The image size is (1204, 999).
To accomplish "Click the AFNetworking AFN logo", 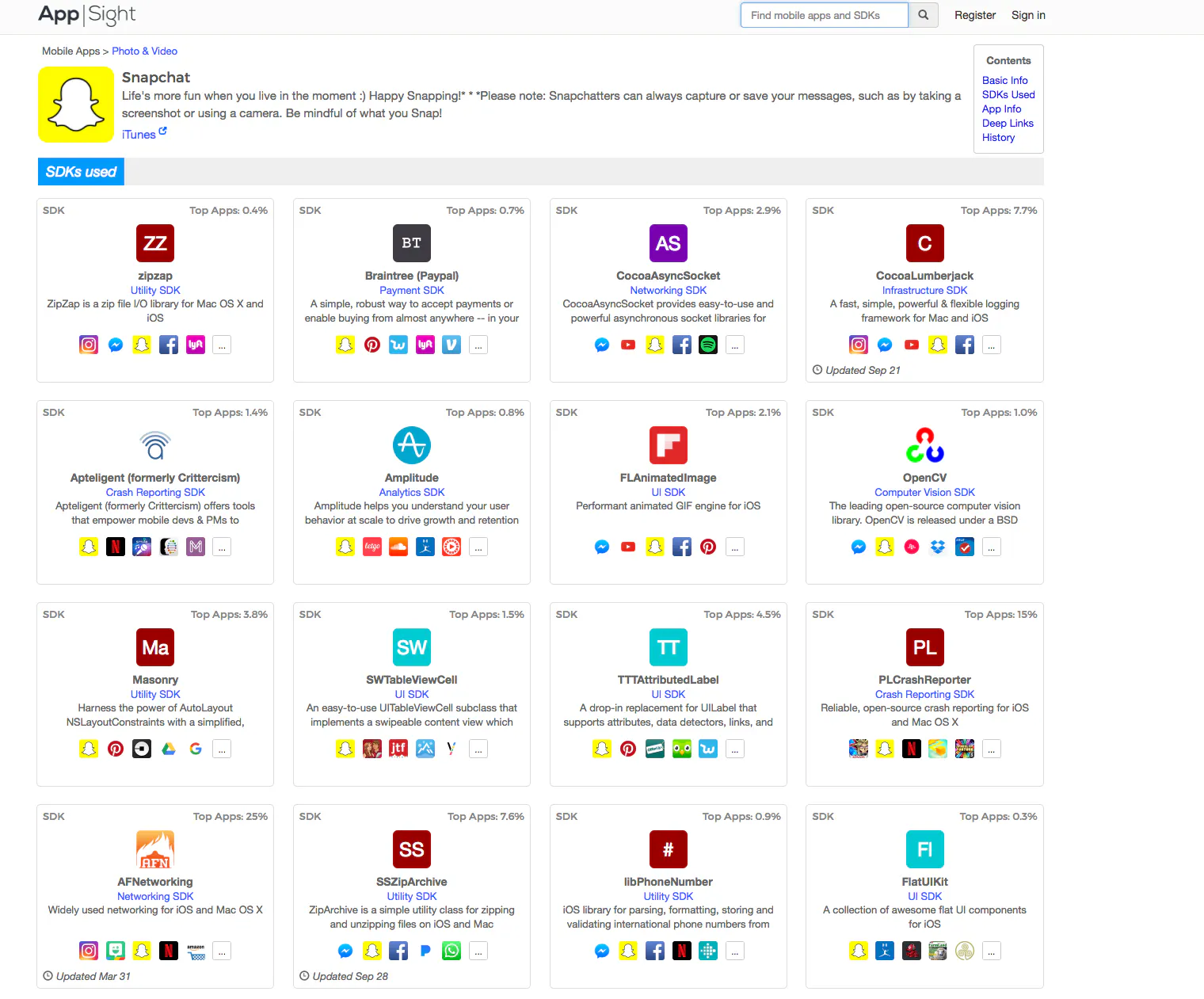I will coord(155,849).
